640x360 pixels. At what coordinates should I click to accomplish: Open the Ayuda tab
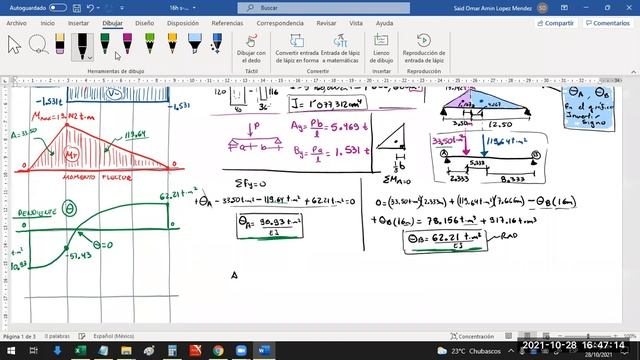pyautogui.click(x=384, y=23)
